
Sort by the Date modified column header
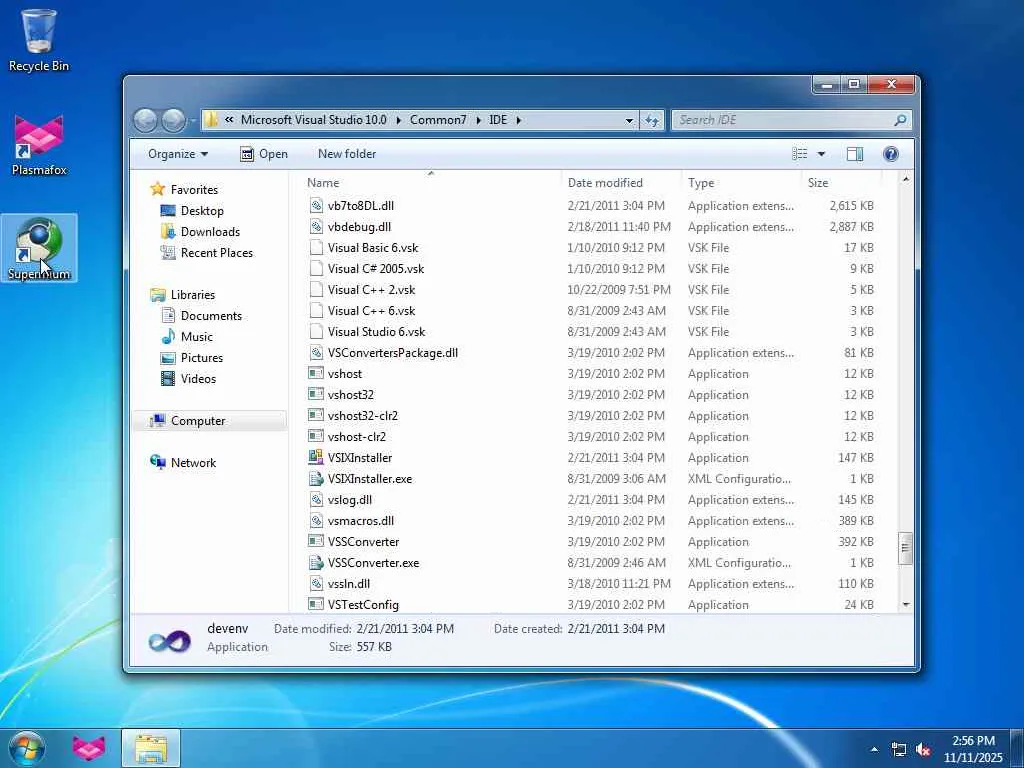coord(620,183)
